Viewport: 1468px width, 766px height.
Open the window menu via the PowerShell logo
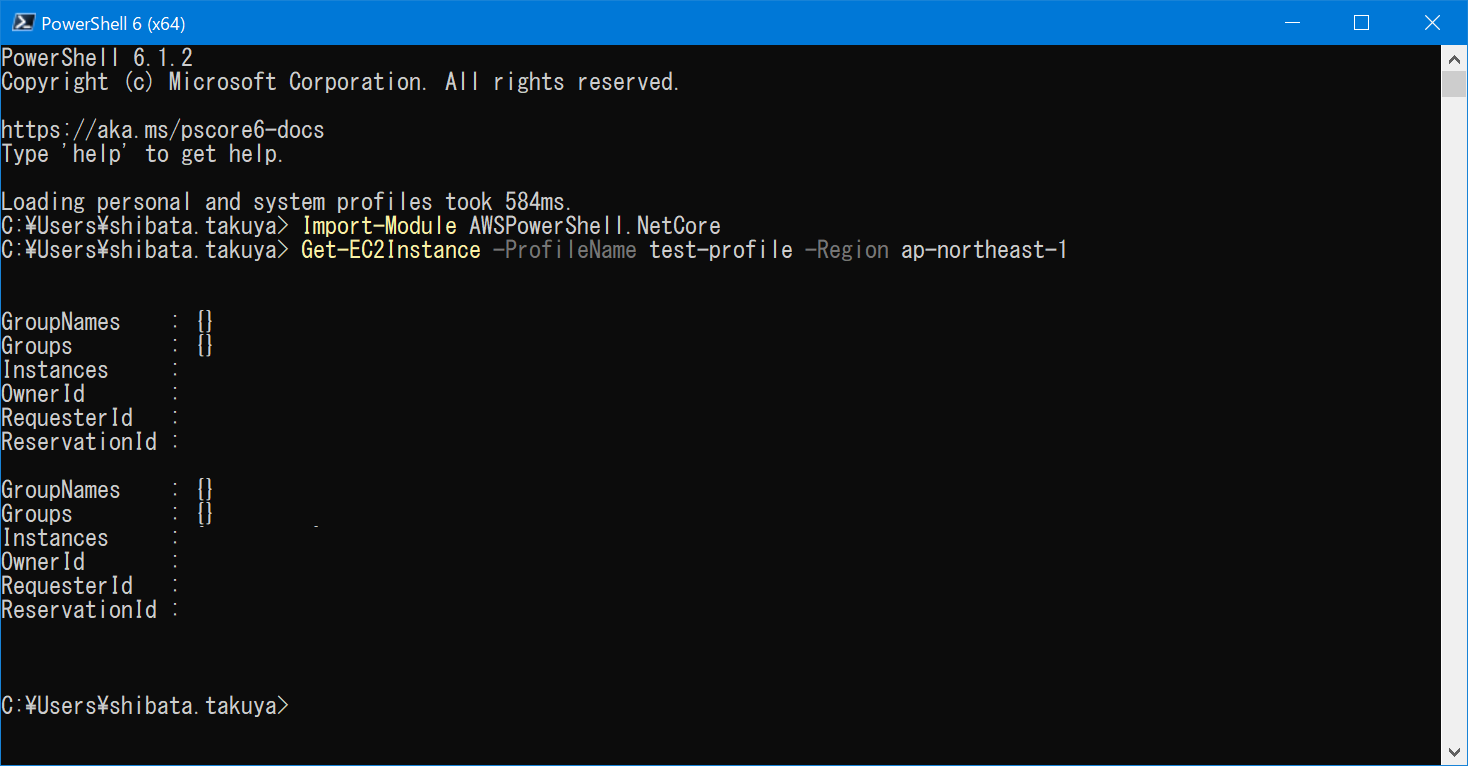(x=24, y=22)
